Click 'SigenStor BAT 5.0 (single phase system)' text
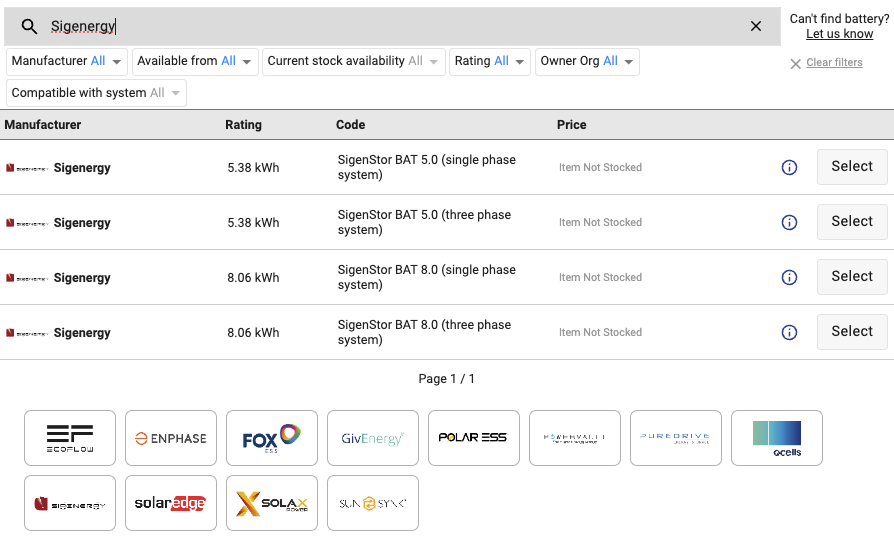This screenshot has width=894, height=540. [426, 167]
